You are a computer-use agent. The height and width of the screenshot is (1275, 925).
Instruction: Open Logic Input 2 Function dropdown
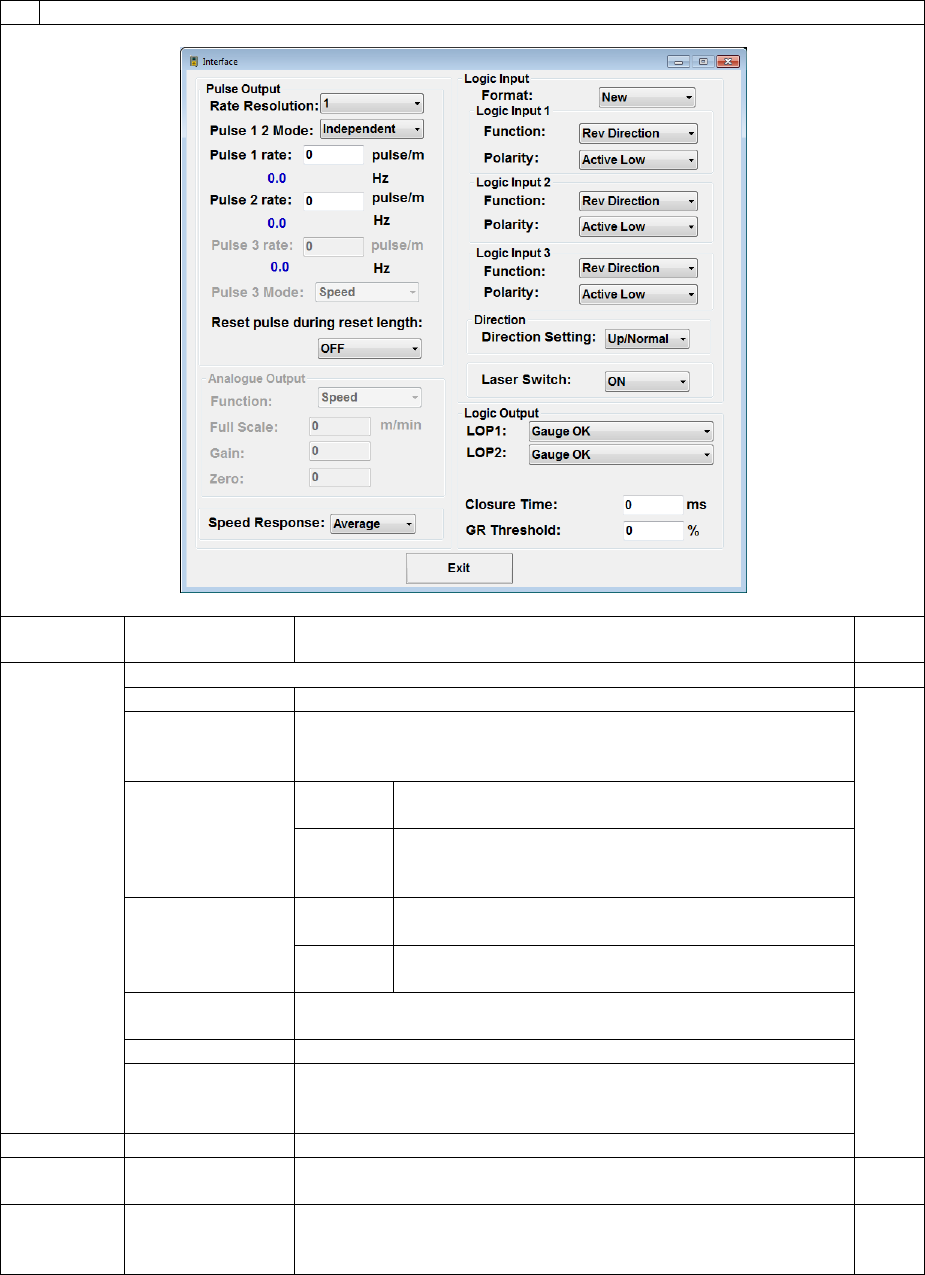pos(638,201)
